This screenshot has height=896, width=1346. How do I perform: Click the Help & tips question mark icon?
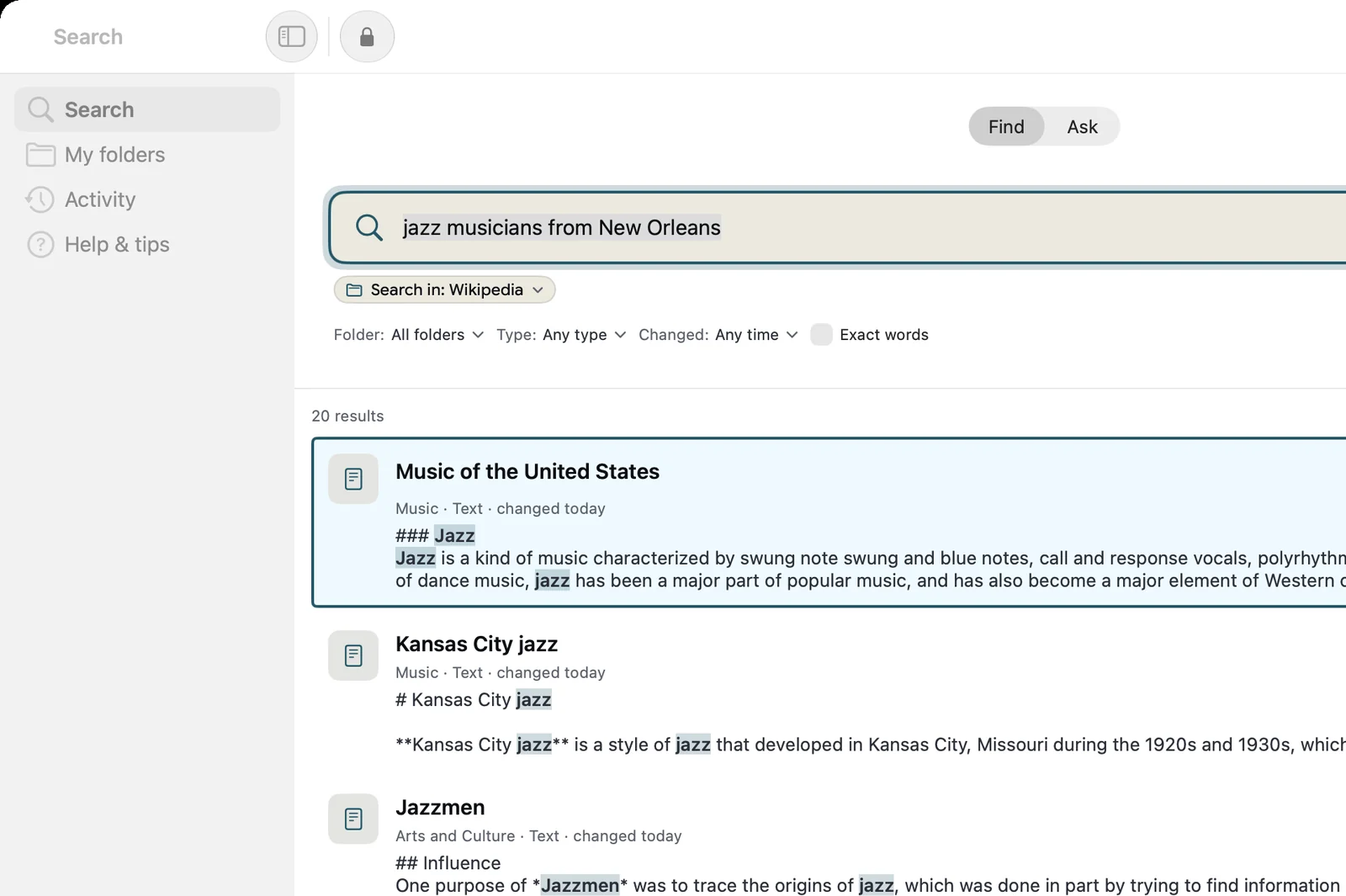[x=40, y=244]
